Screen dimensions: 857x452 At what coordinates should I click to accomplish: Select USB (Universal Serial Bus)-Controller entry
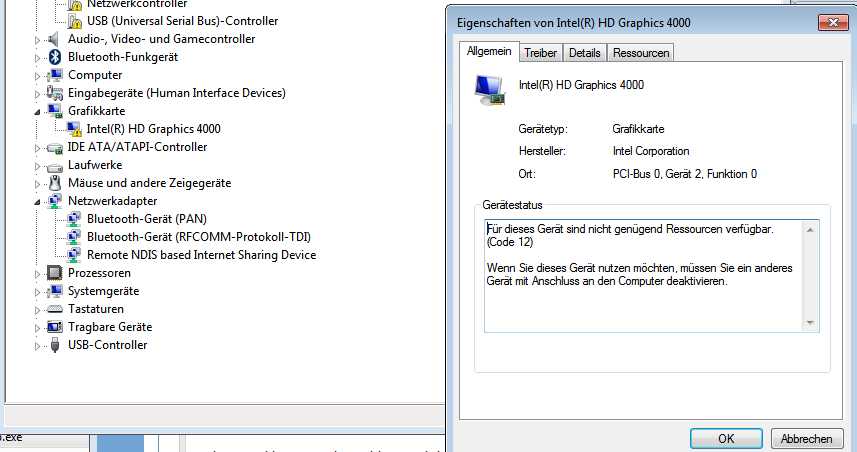183,21
